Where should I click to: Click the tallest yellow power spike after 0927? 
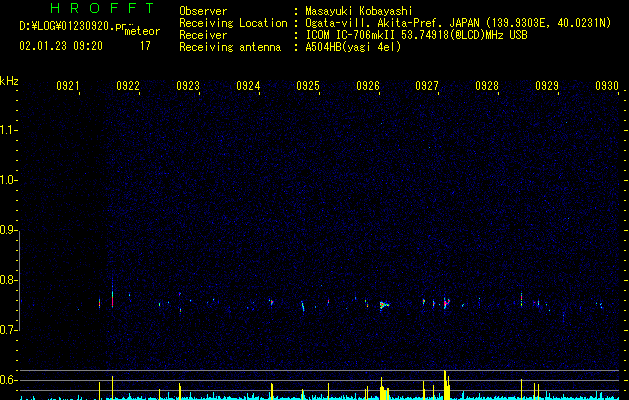coord(445,385)
